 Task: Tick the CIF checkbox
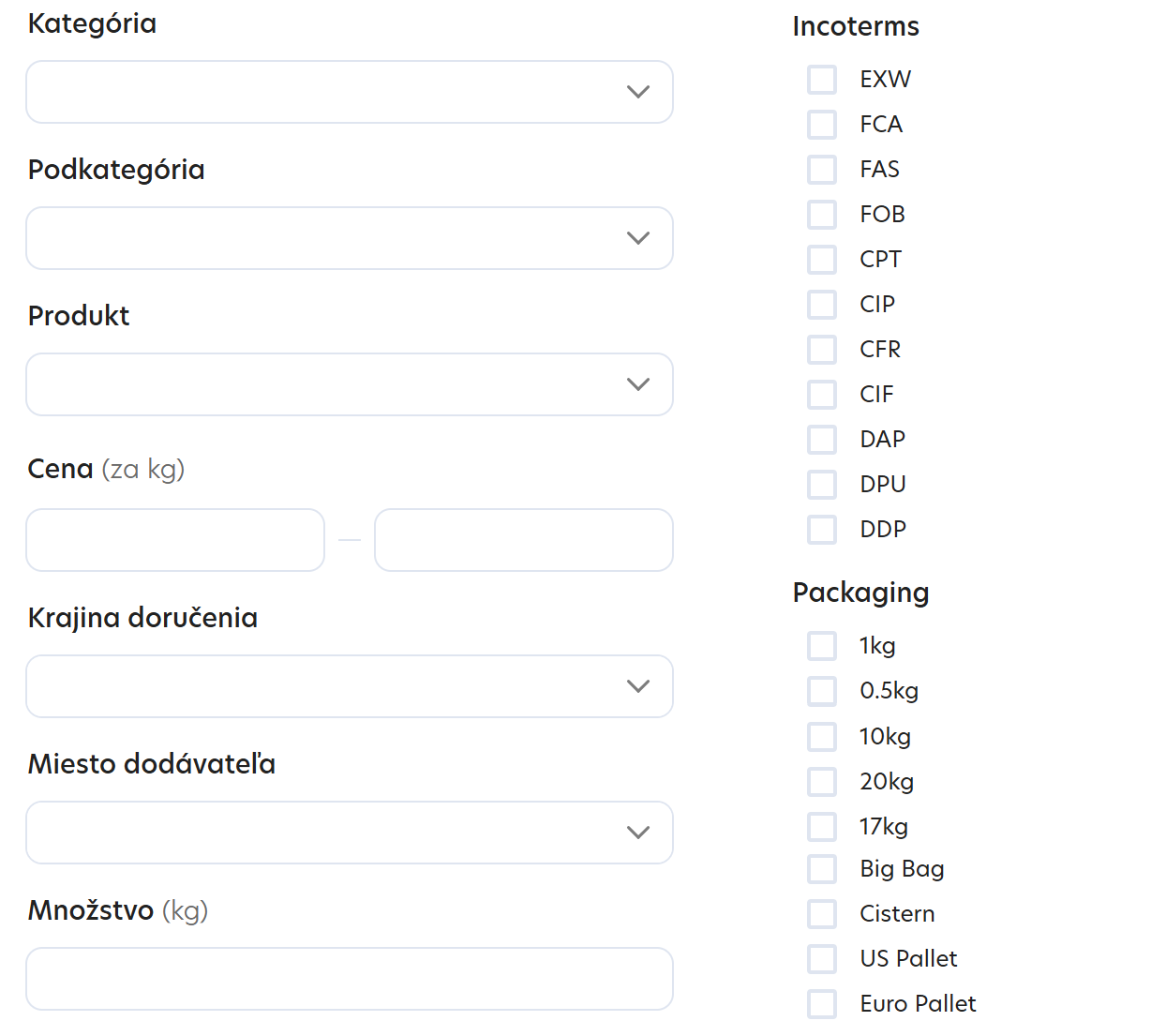point(822,394)
